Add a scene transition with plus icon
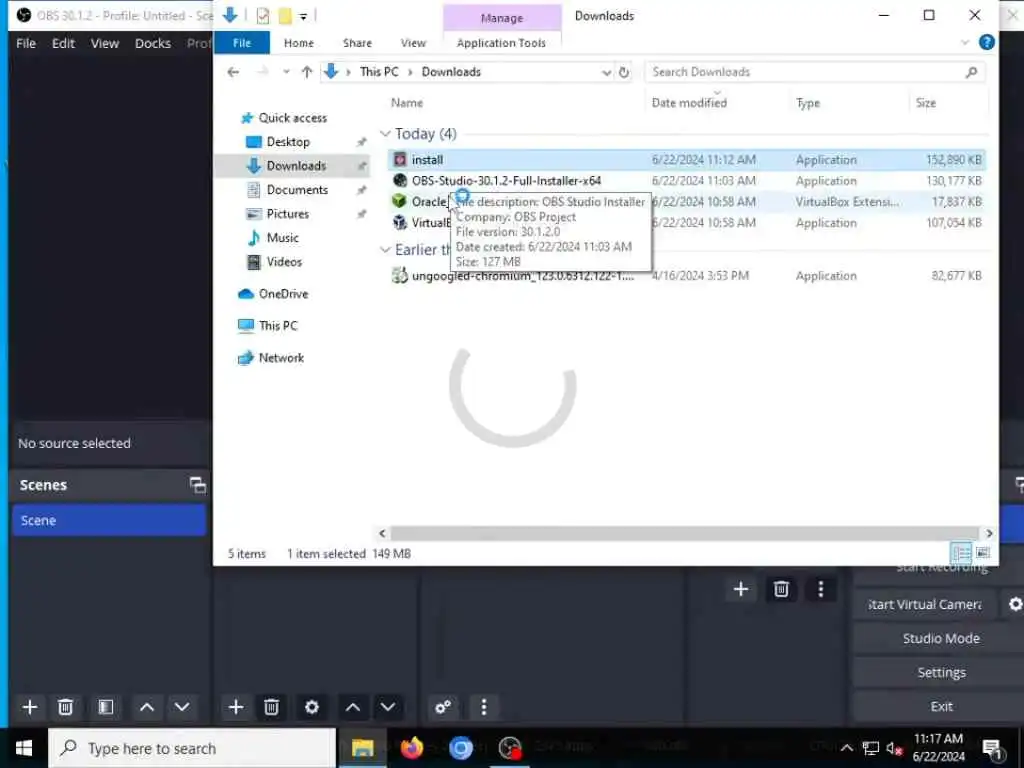 coord(741,590)
